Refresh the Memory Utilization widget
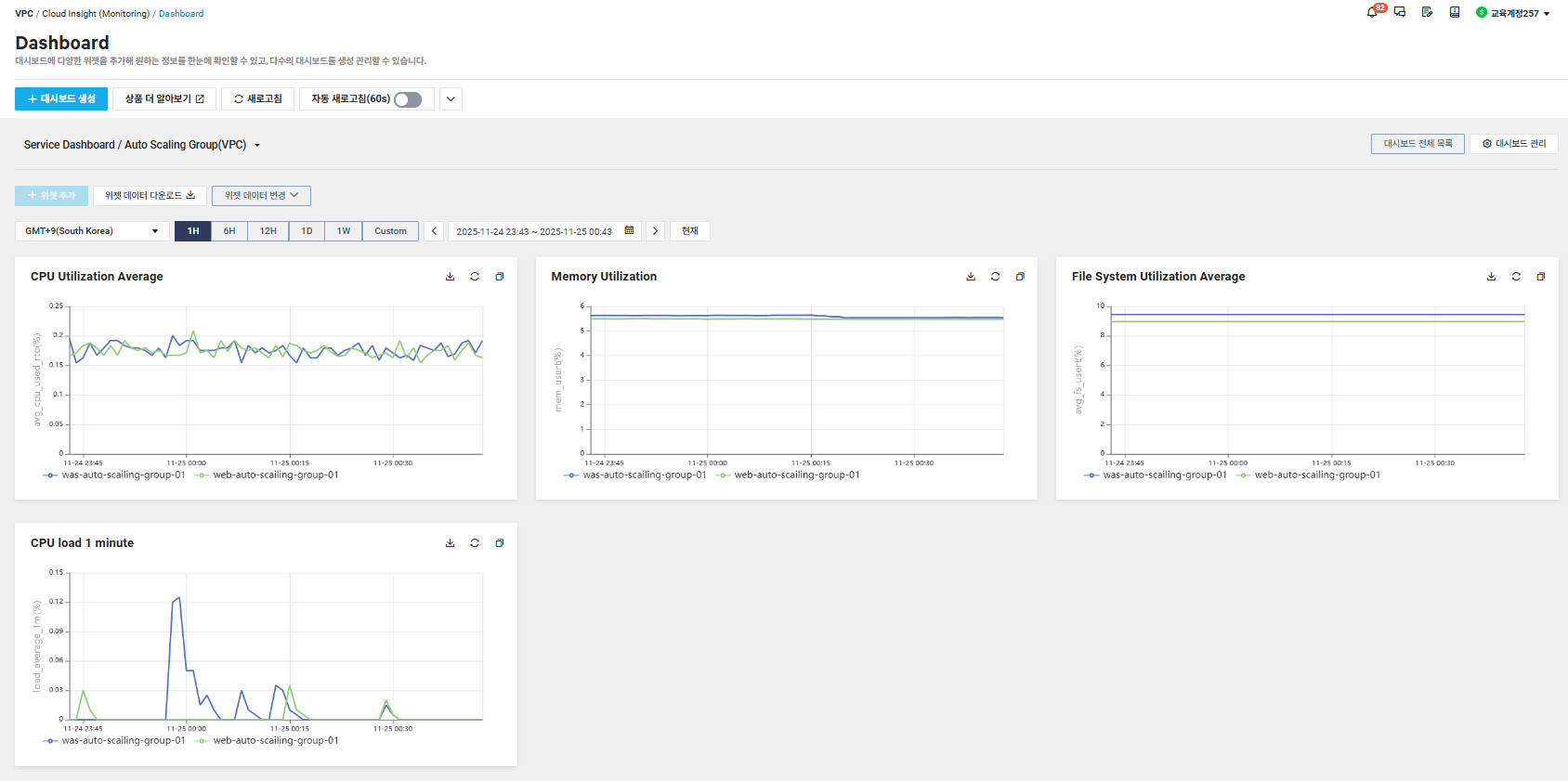 click(996, 277)
